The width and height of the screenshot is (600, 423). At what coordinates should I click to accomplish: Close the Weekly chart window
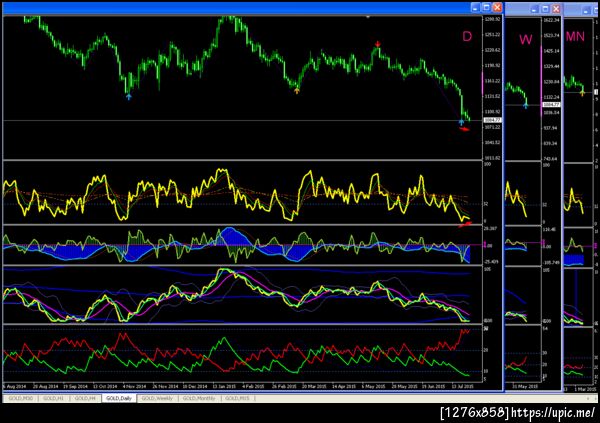pos(556,8)
